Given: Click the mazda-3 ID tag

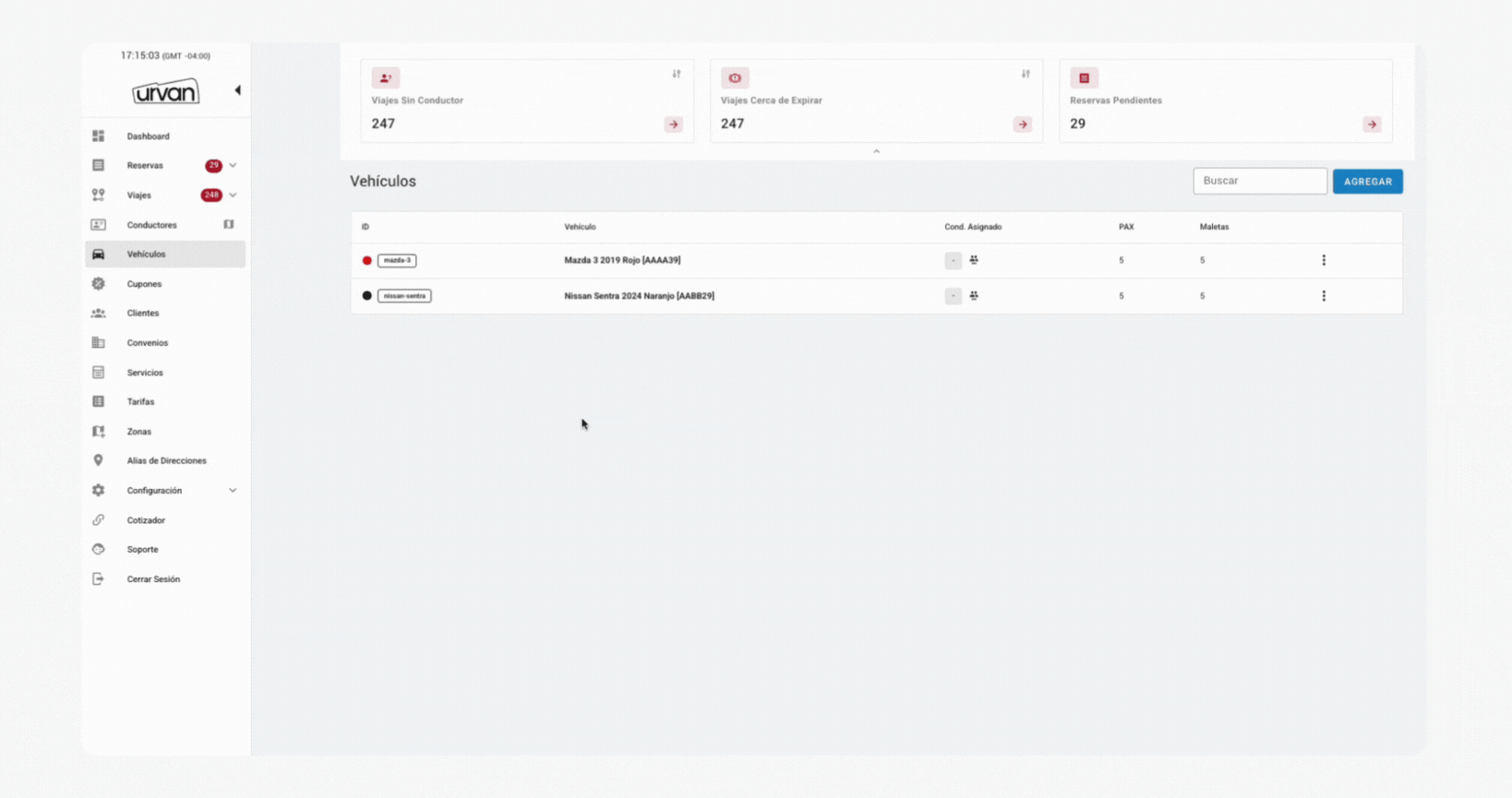Looking at the screenshot, I should click(397, 260).
